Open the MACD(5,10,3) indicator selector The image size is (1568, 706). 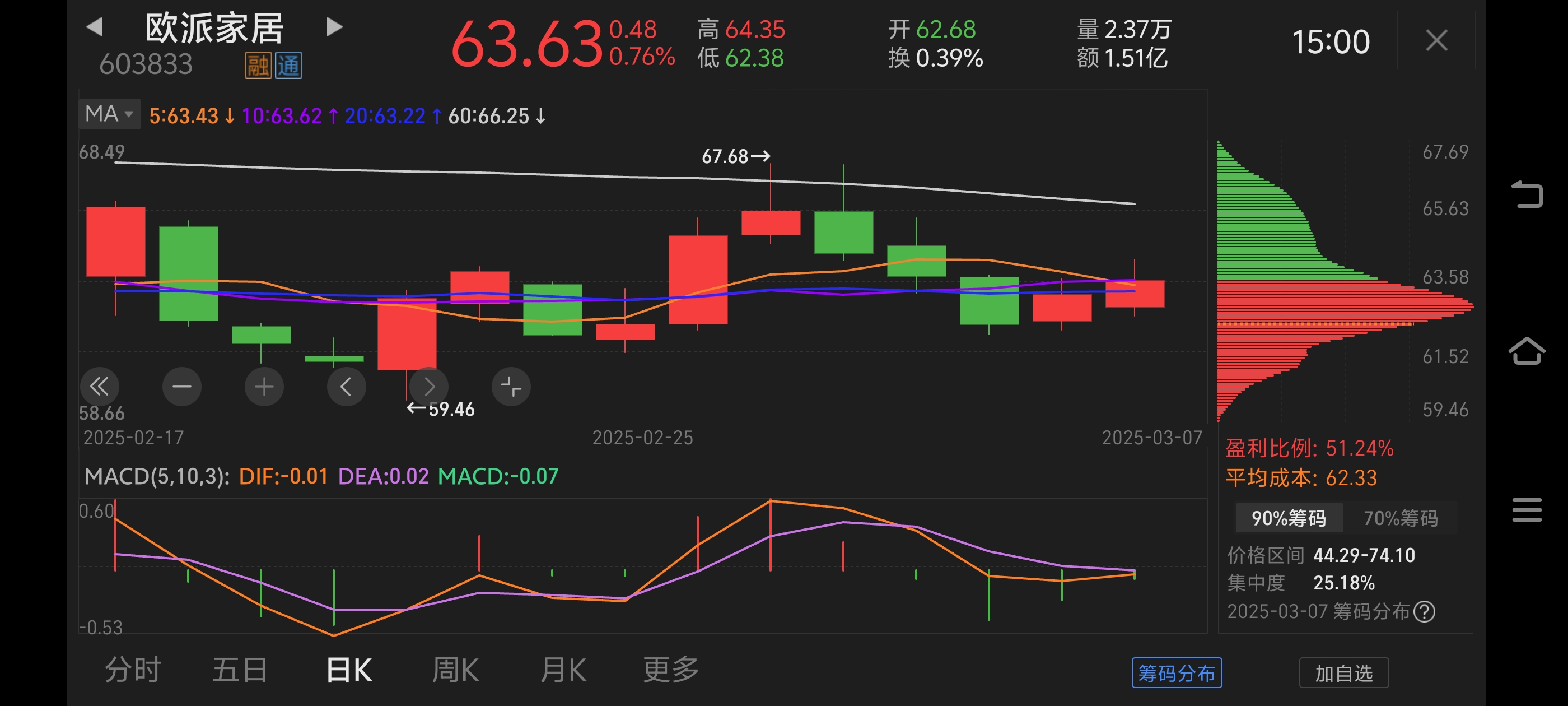click(x=156, y=476)
